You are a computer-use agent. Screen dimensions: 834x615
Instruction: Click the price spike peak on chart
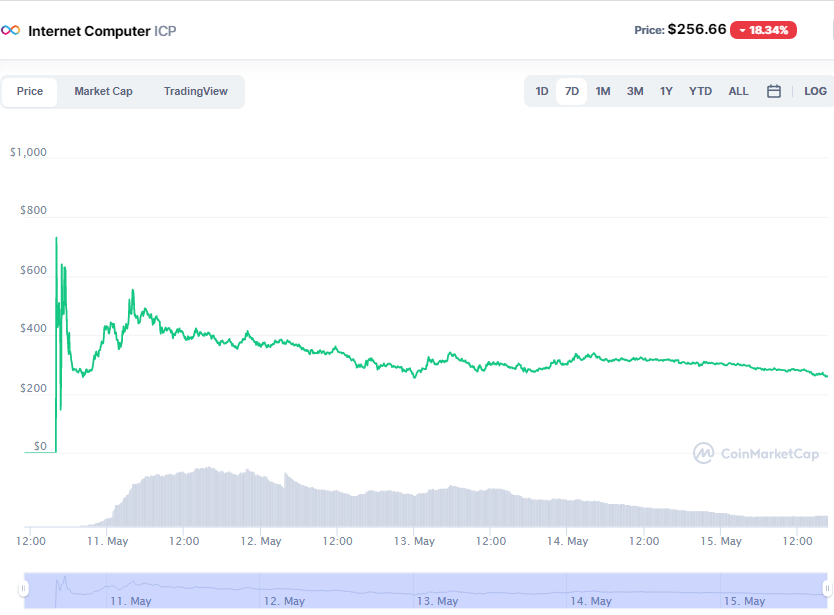(x=56, y=238)
